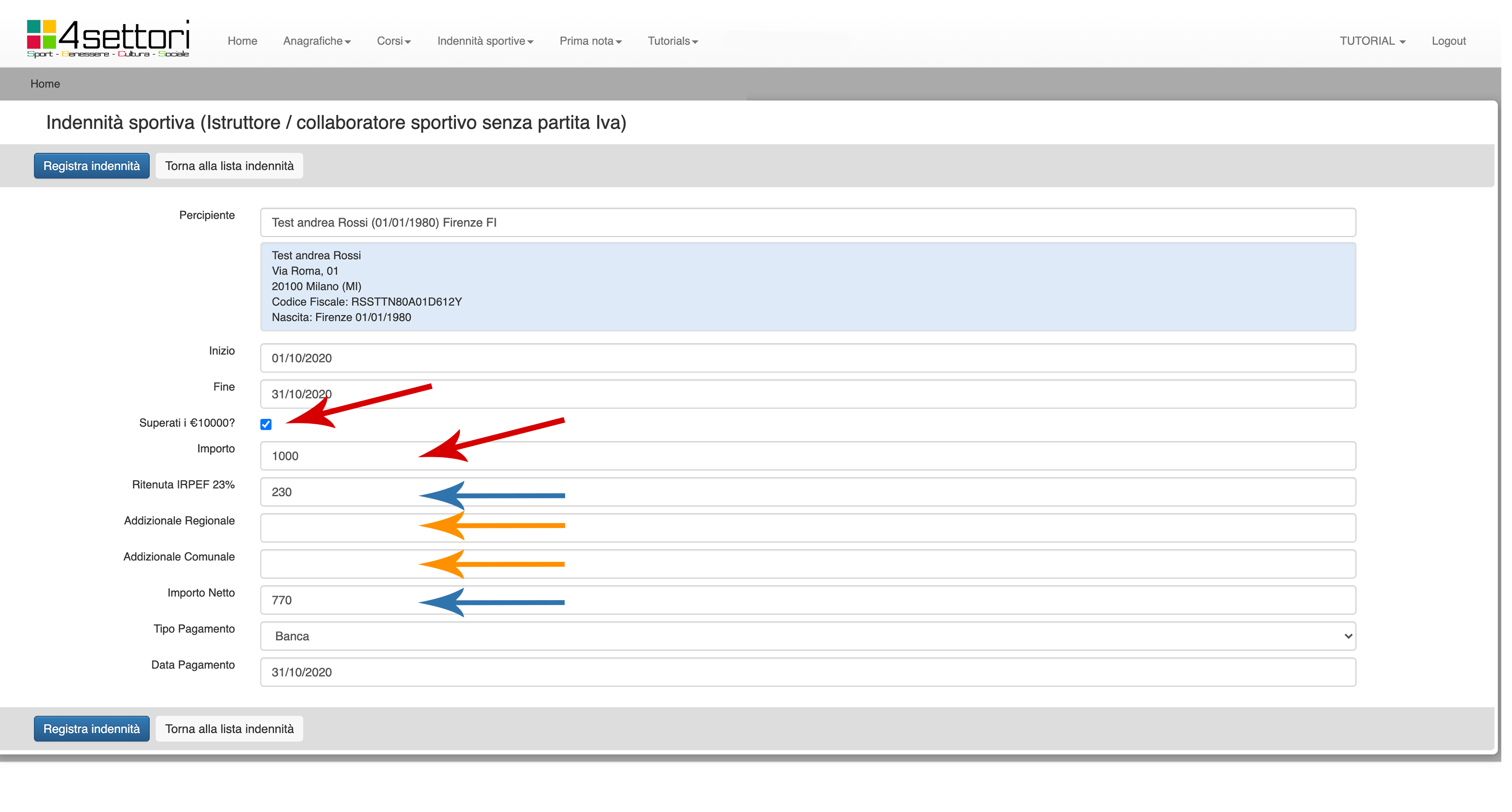Open the Tipo Pagamento dropdown

[808, 636]
